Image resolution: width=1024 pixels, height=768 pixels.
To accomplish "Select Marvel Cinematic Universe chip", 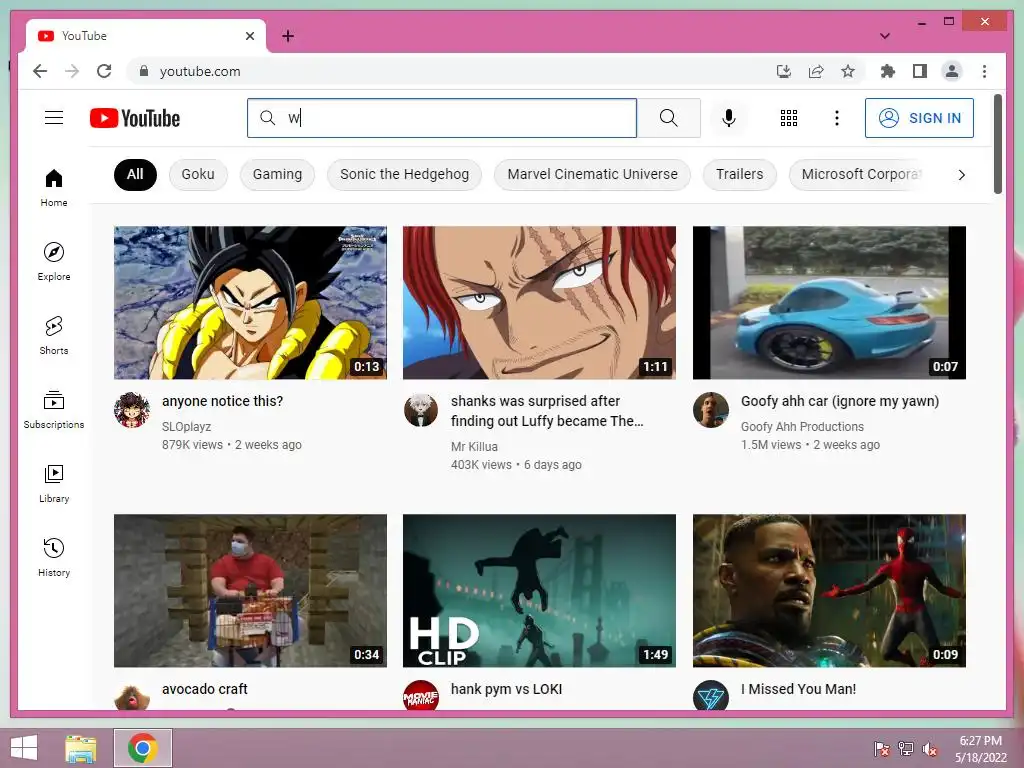I will 592,174.
